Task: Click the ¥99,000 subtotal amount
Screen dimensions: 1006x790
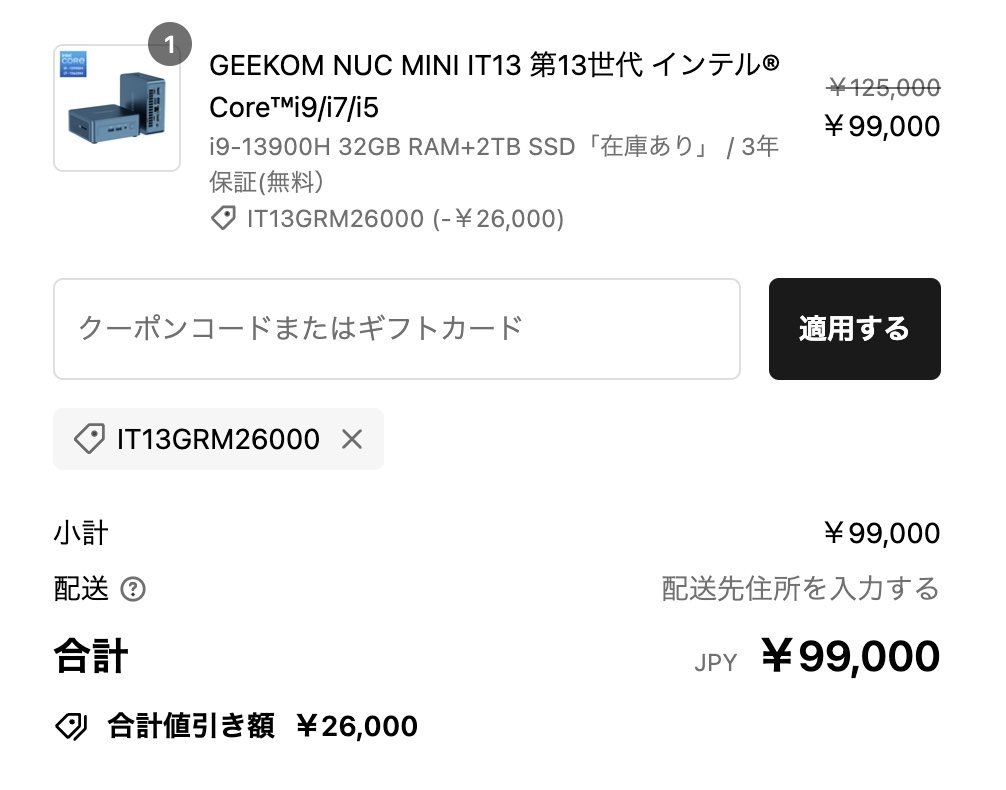Action: (x=881, y=533)
